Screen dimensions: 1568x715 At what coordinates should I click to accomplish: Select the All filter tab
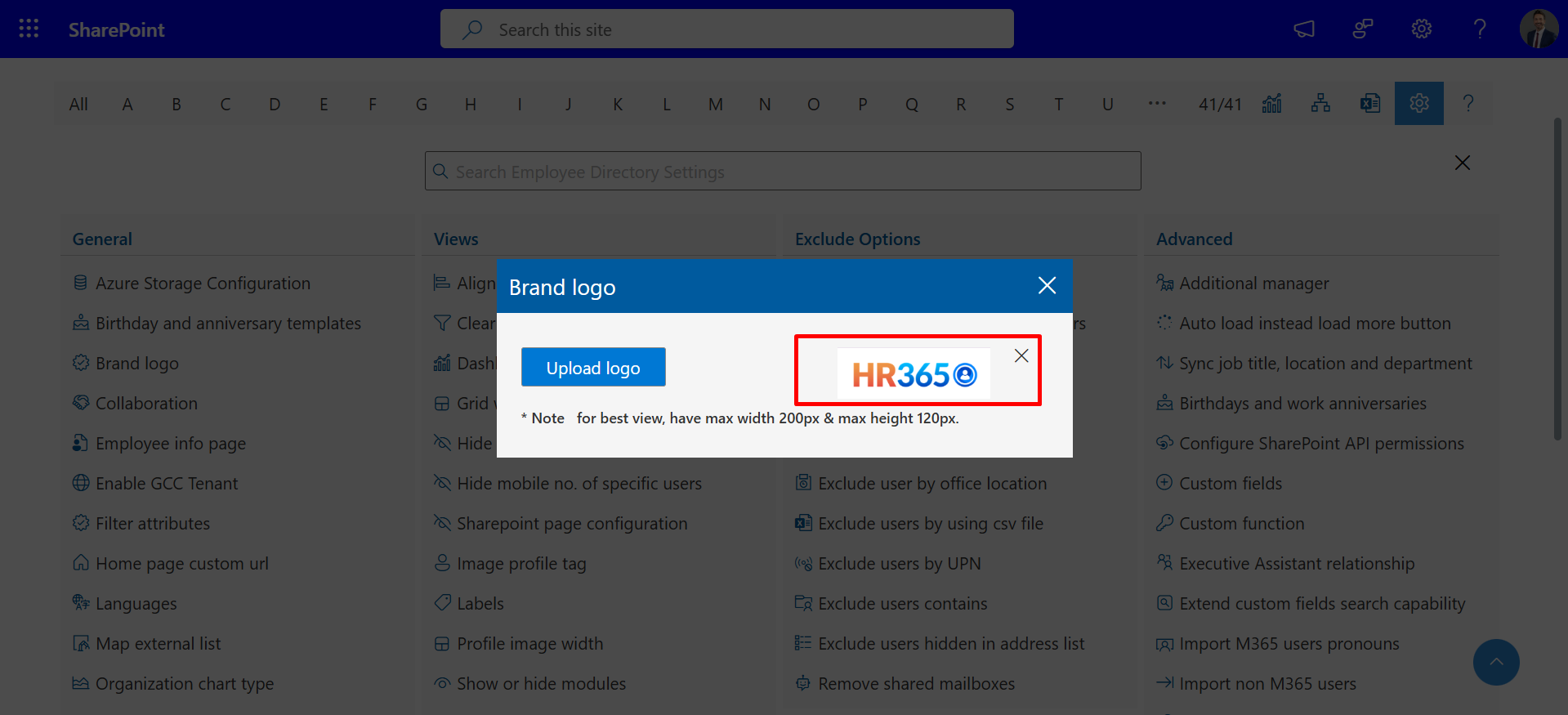(x=78, y=105)
